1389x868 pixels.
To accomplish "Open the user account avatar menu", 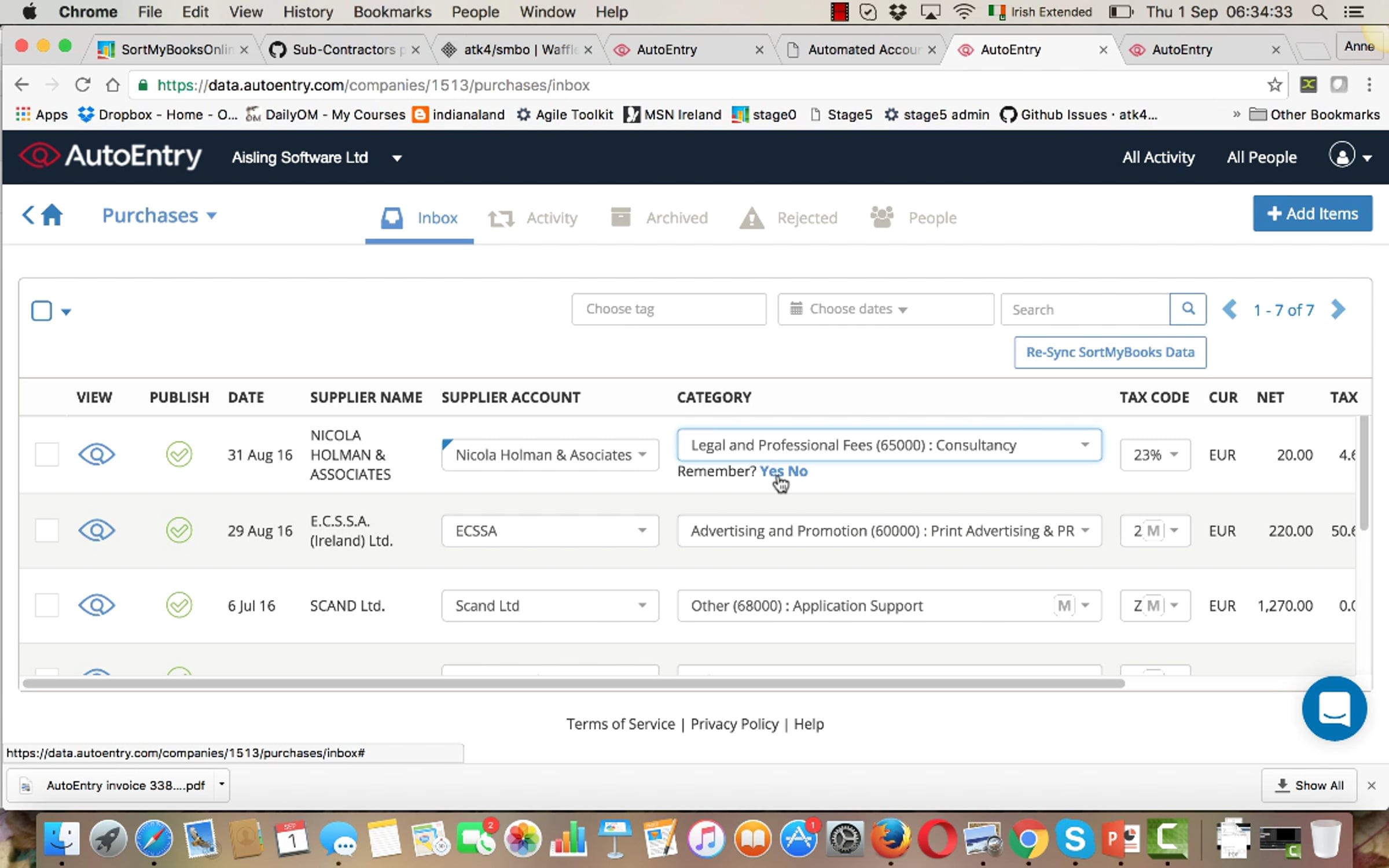I will (1350, 156).
